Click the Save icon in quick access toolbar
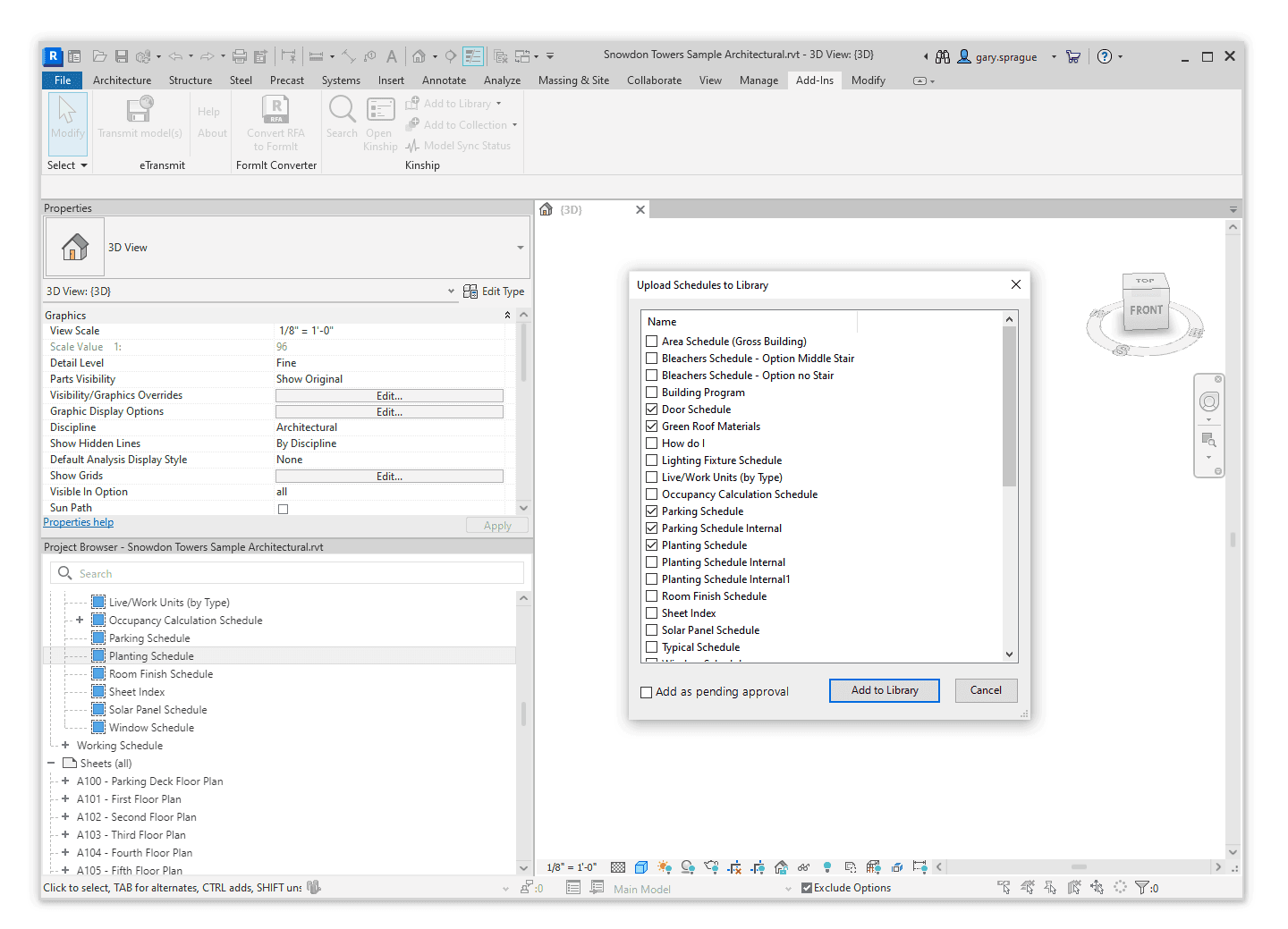The height and width of the screenshot is (929, 1288). click(x=122, y=56)
